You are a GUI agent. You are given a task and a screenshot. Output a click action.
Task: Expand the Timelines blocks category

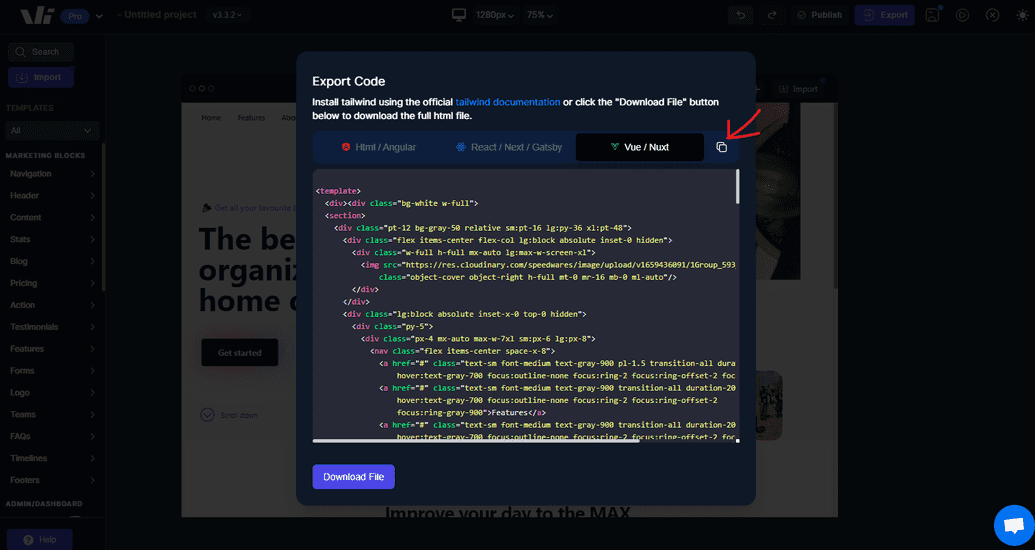(51, 458)
